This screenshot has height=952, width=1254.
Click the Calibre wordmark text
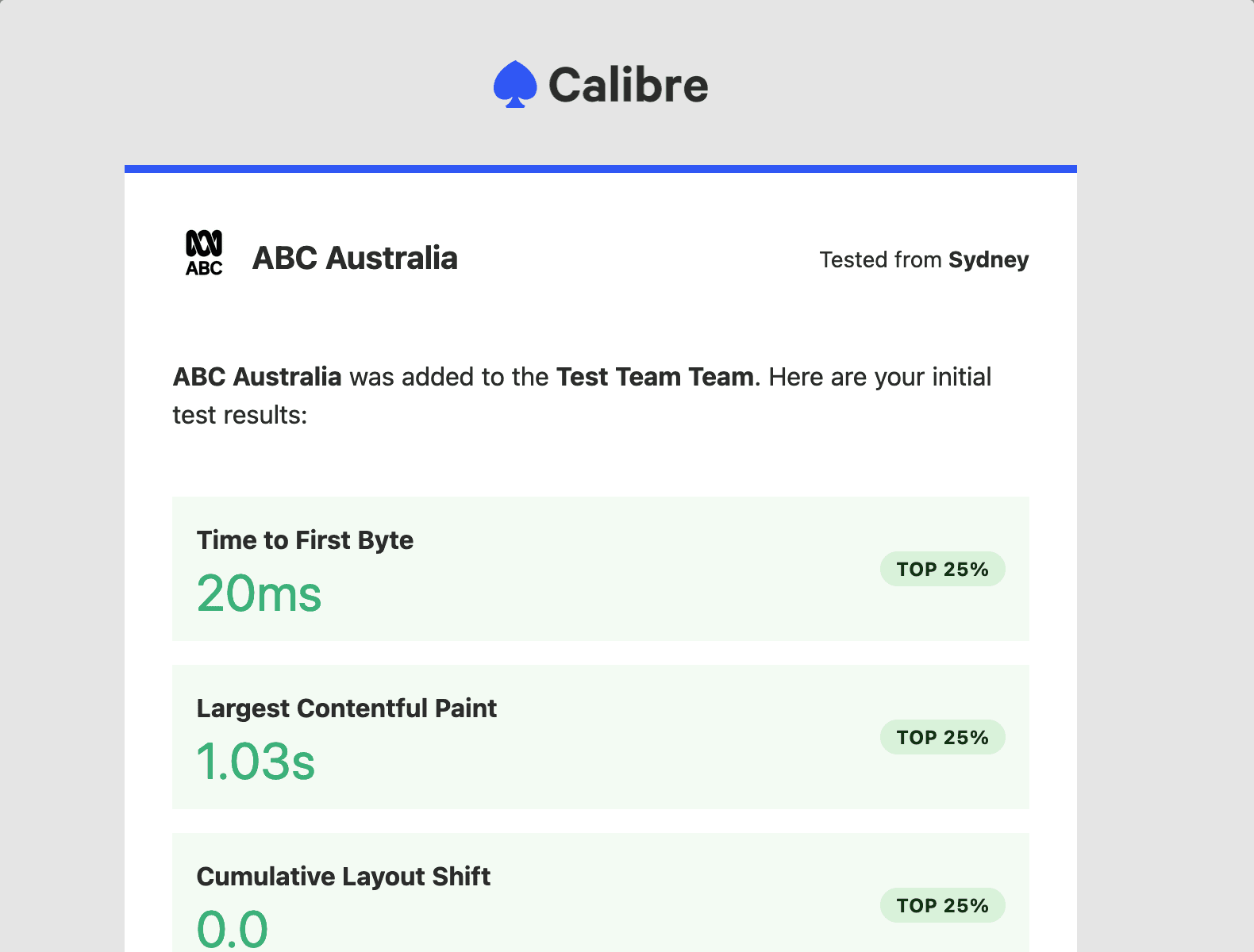[628, 86]
